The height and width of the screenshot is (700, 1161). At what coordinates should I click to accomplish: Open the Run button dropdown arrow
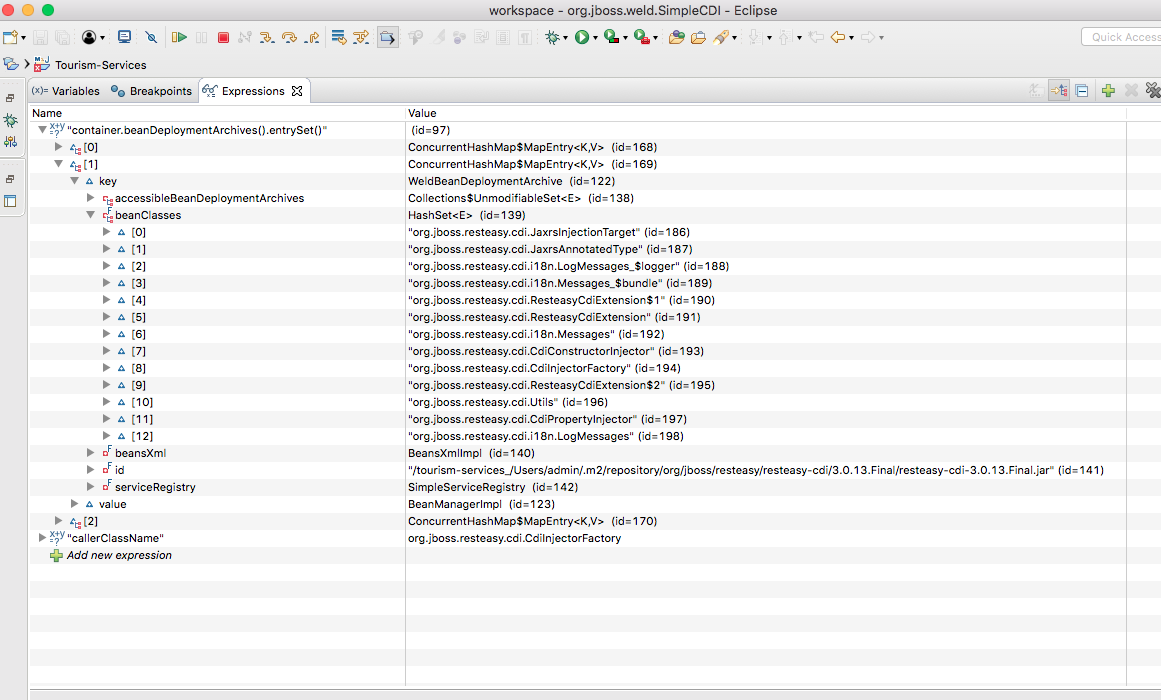pyautogui.click(x=595, y=38)
